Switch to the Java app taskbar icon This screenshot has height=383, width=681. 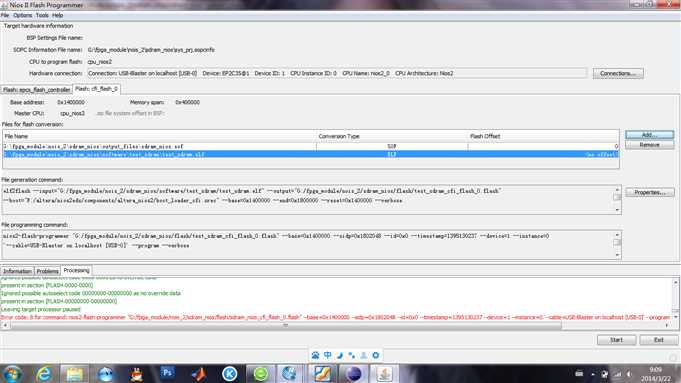pyautogui.click(x=384, y=373)
